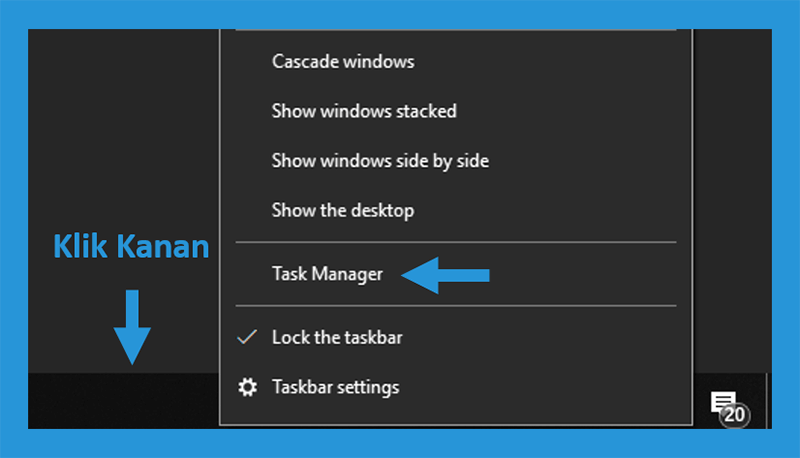Viewport: 800px width, 458px height.
Task: Click the separator line above Task Manager
Action: click(x=456, y=242)
